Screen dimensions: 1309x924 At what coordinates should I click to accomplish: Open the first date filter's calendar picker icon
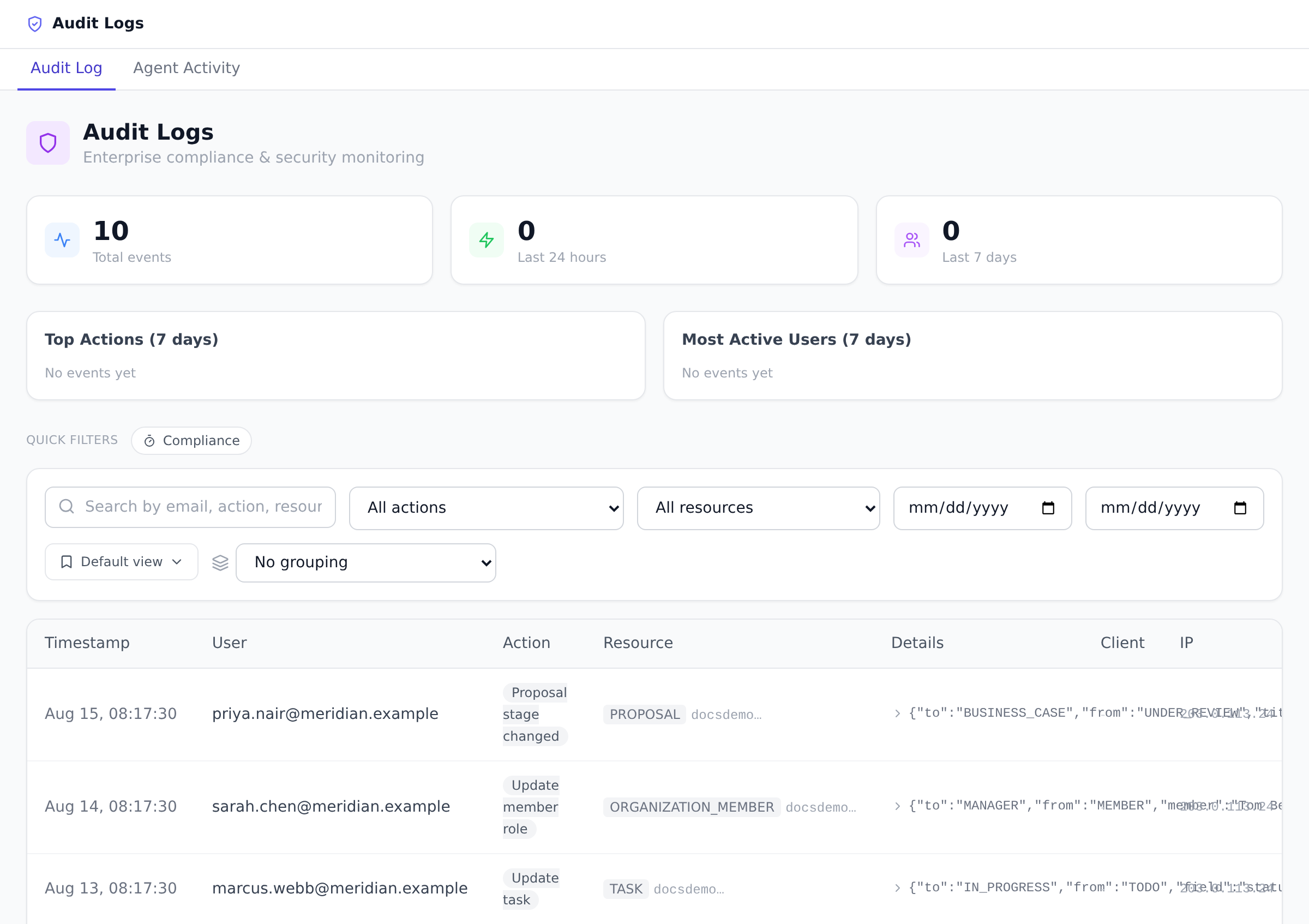tap(1048, 508)
